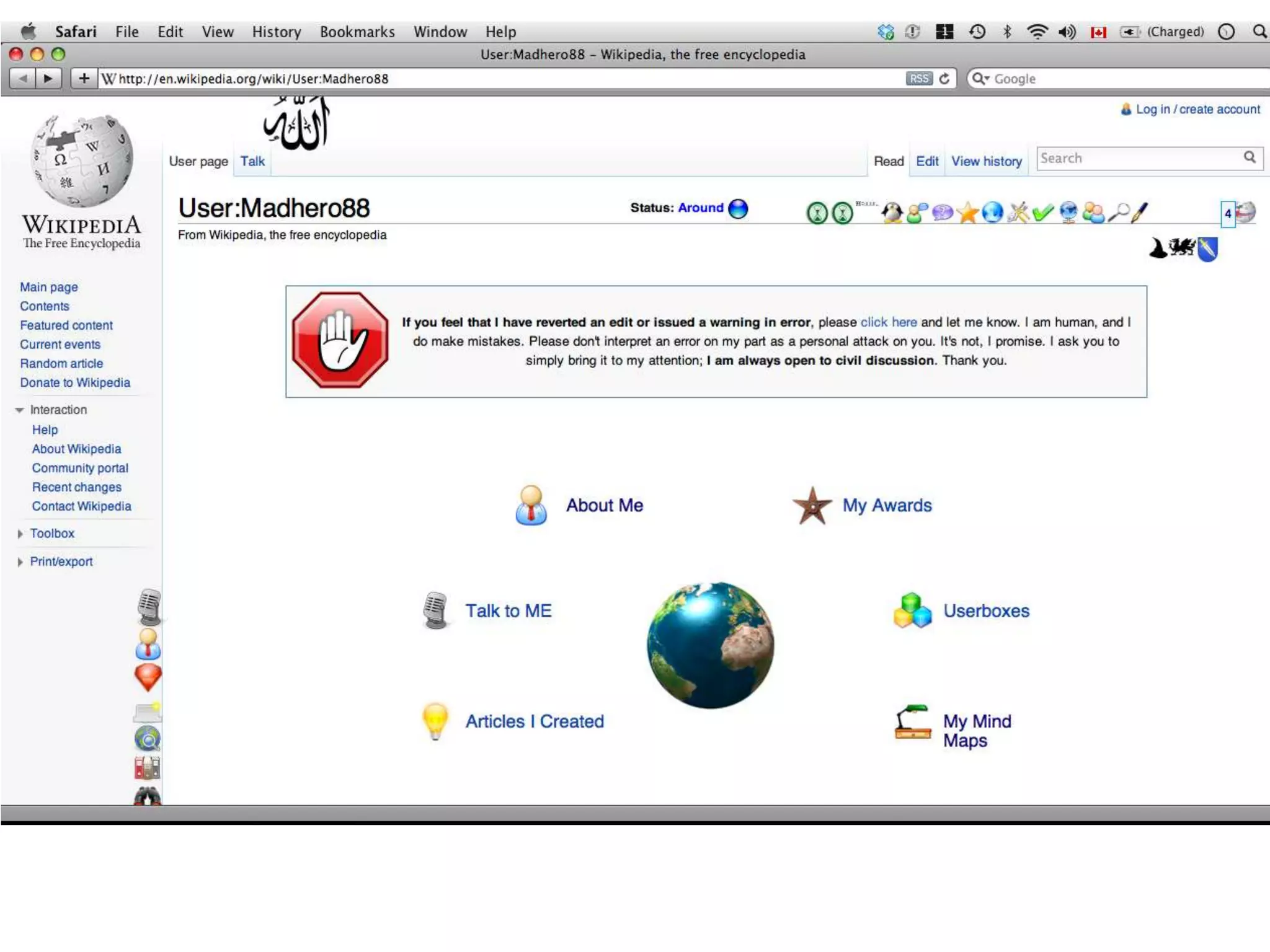Open the Bookmarks menu
This screenshot has height=952, width=1270.
click(x=357, y=32)
